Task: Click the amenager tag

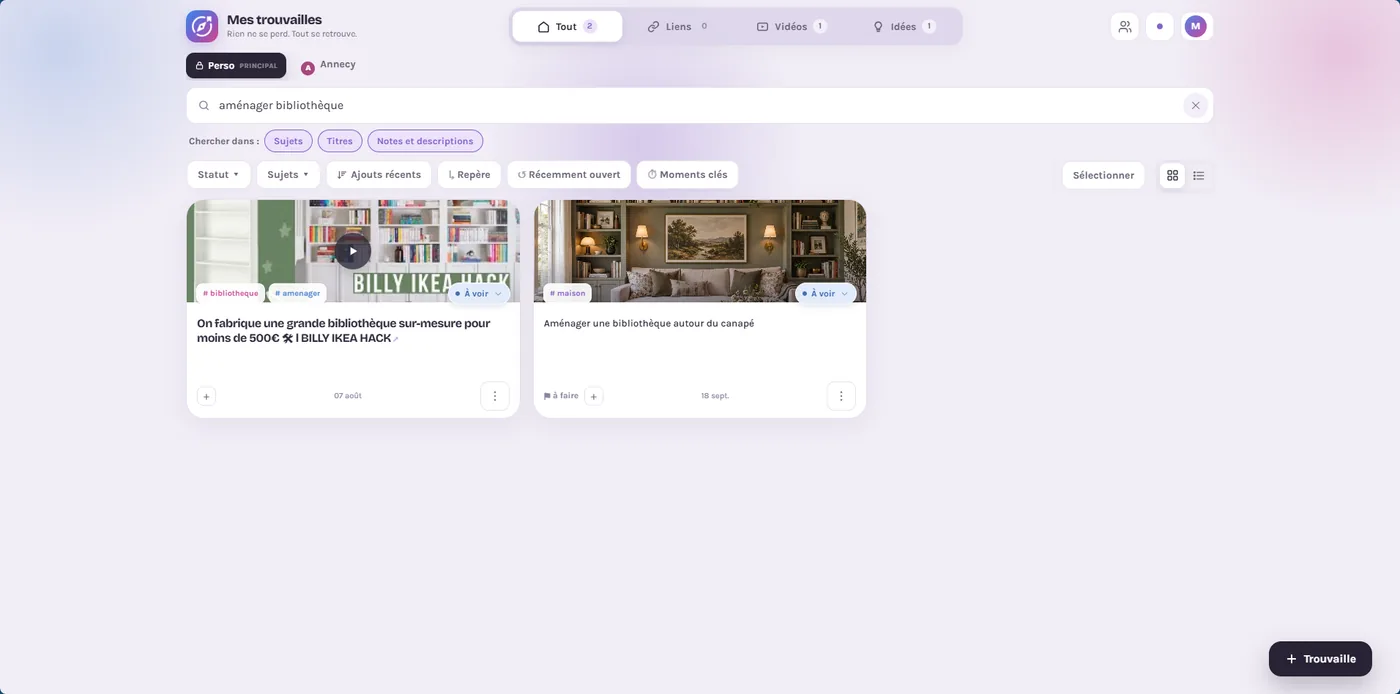Action: coord(298,294)
